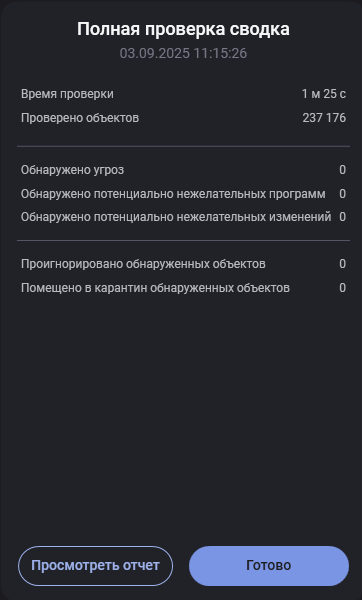
Task: Click the quarantined objects count value
Action: coord(342,288)
